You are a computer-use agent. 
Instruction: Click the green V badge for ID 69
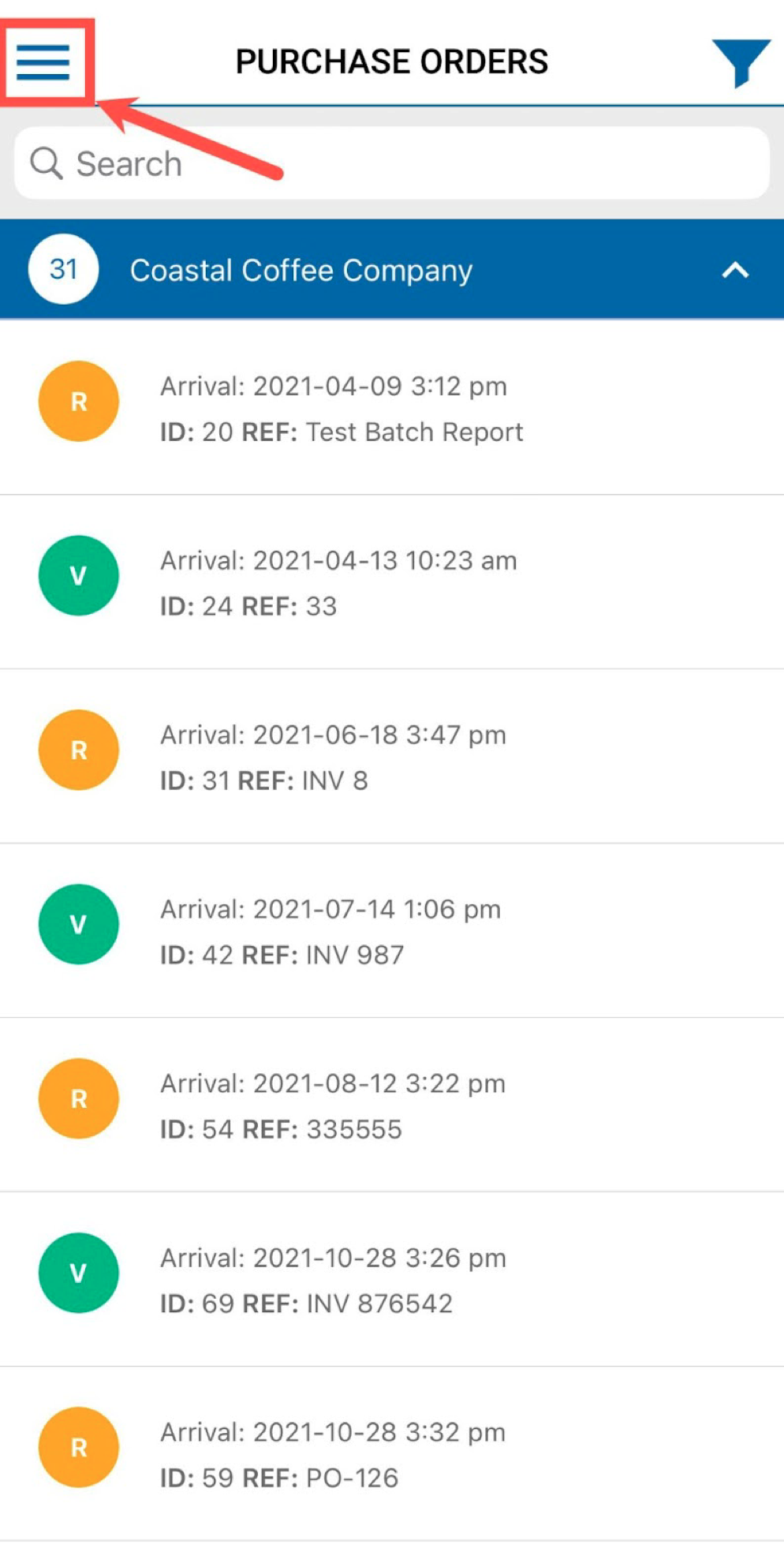coord(79,1274)
